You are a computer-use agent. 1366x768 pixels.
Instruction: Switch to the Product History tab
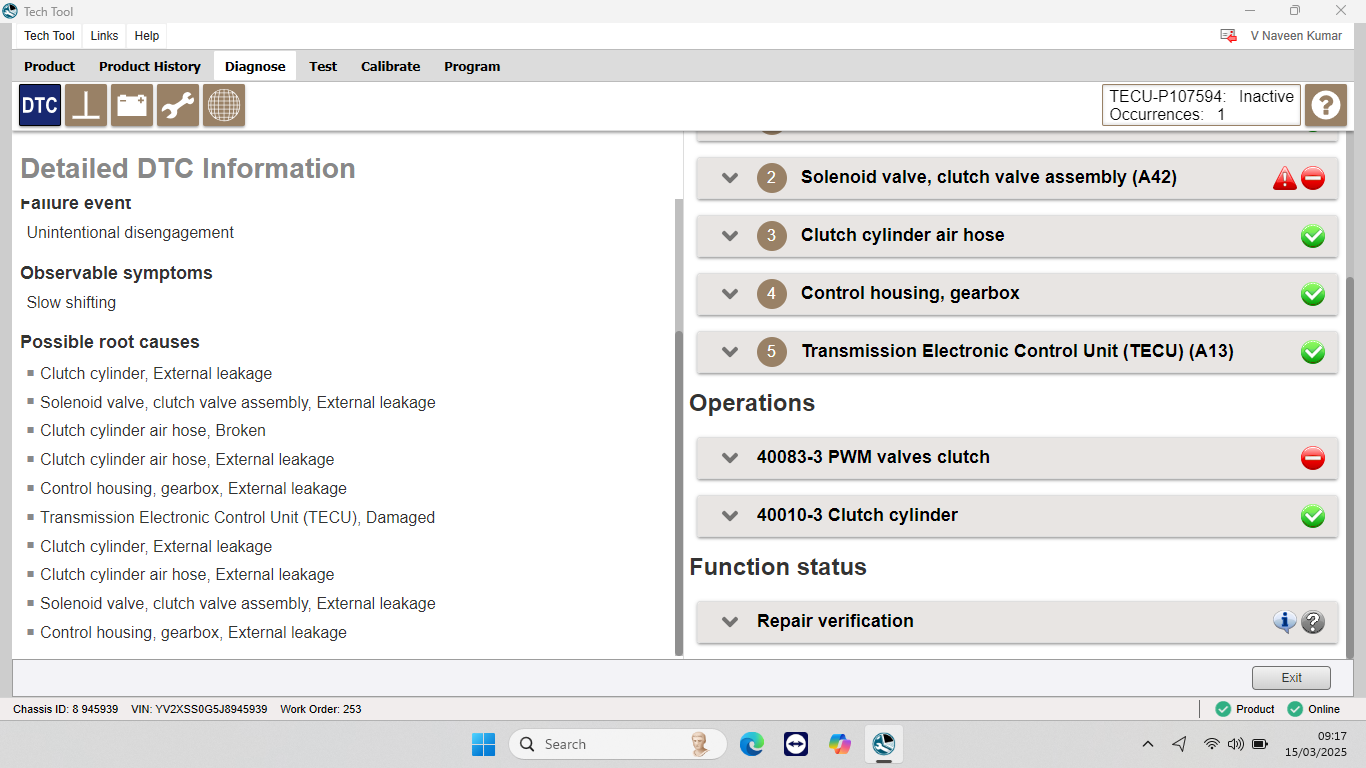(150, 66)
